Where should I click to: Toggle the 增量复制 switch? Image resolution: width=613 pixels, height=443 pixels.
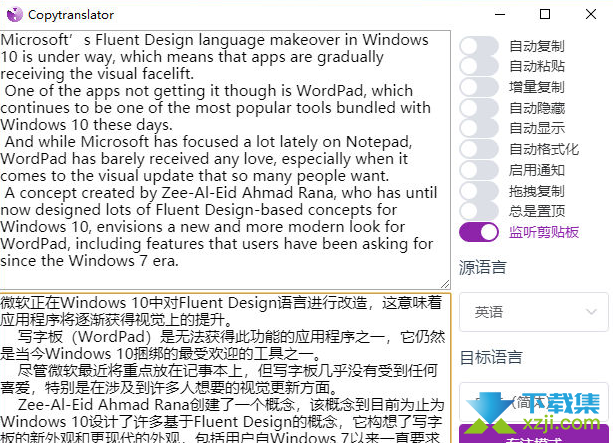[x=479, y=87]
